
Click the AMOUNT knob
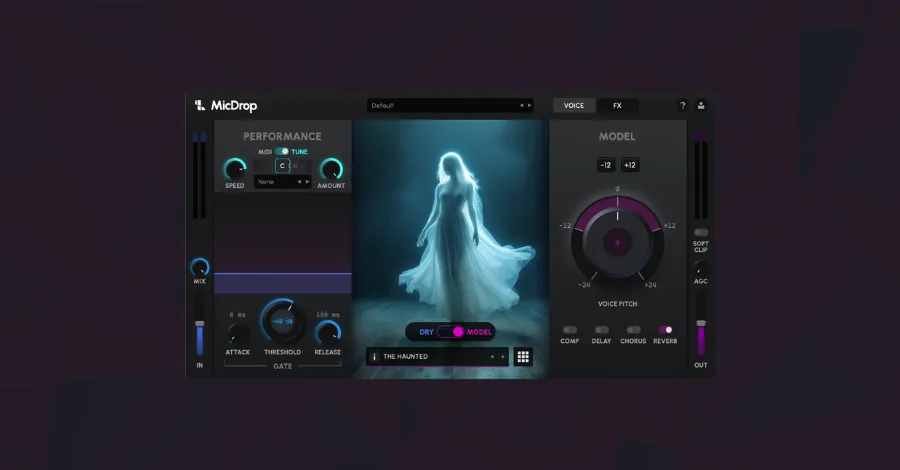point(331,169)
